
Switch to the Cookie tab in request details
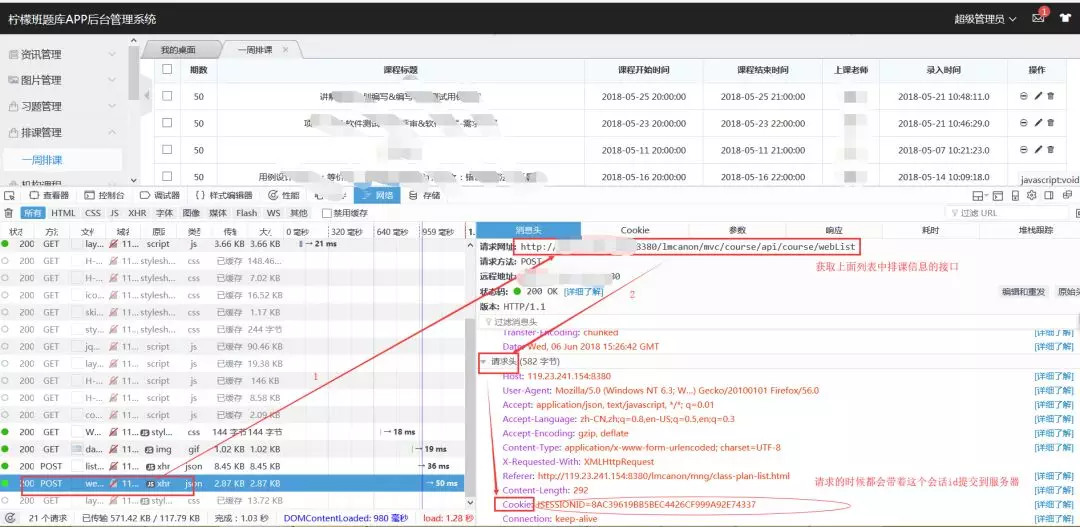point(635,230)
